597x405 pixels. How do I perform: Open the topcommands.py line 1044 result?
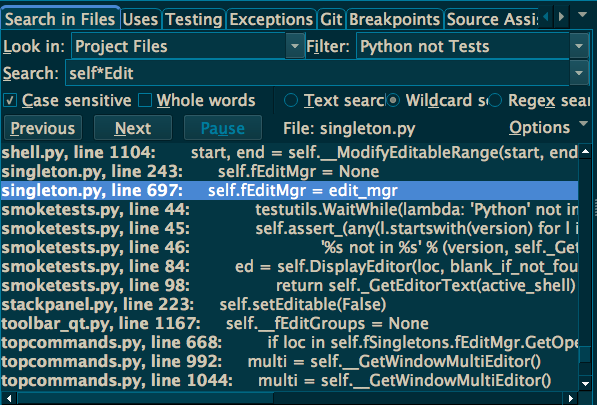[x=289, y=381]
